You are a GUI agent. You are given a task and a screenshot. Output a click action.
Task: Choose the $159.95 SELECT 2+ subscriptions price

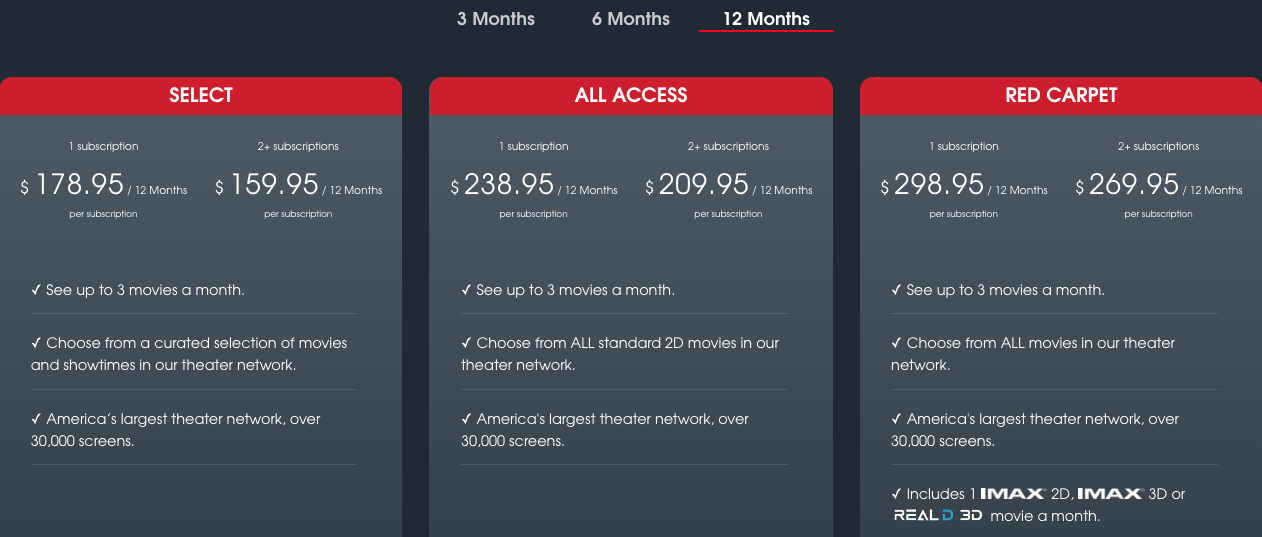(274, 185)
